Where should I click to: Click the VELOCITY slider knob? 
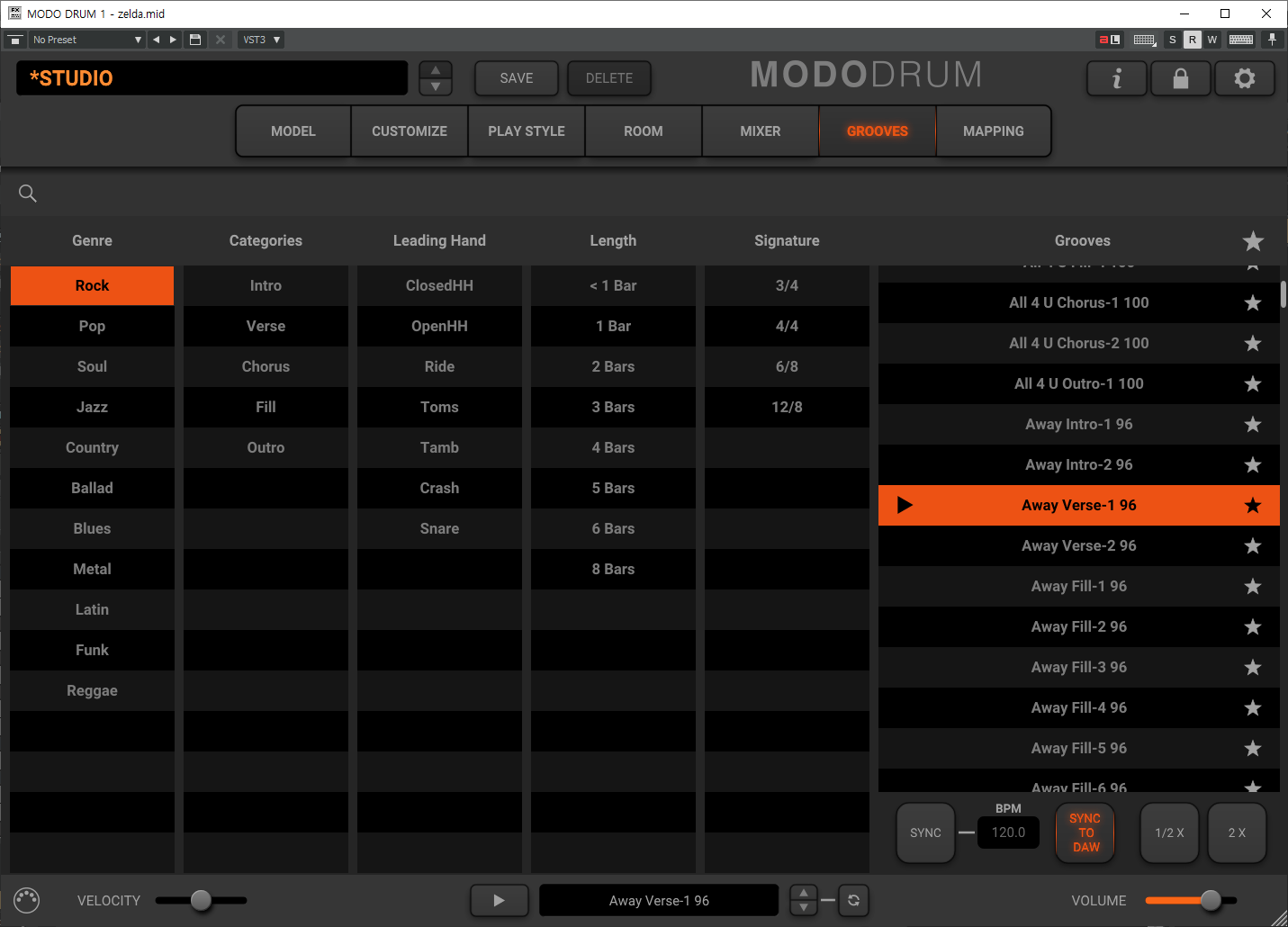pos(201,900)
